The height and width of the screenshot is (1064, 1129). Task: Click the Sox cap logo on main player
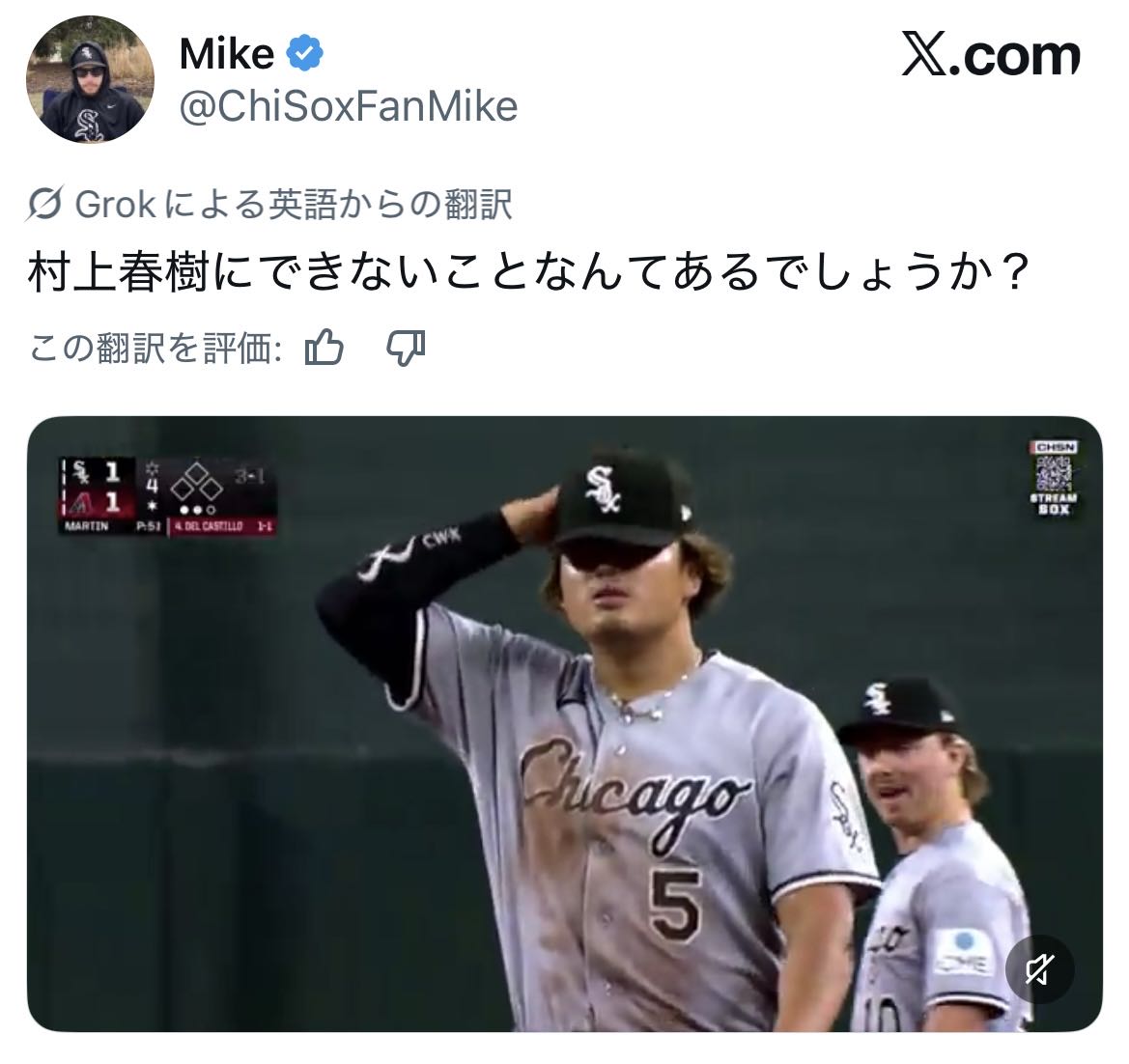(603, 490)
